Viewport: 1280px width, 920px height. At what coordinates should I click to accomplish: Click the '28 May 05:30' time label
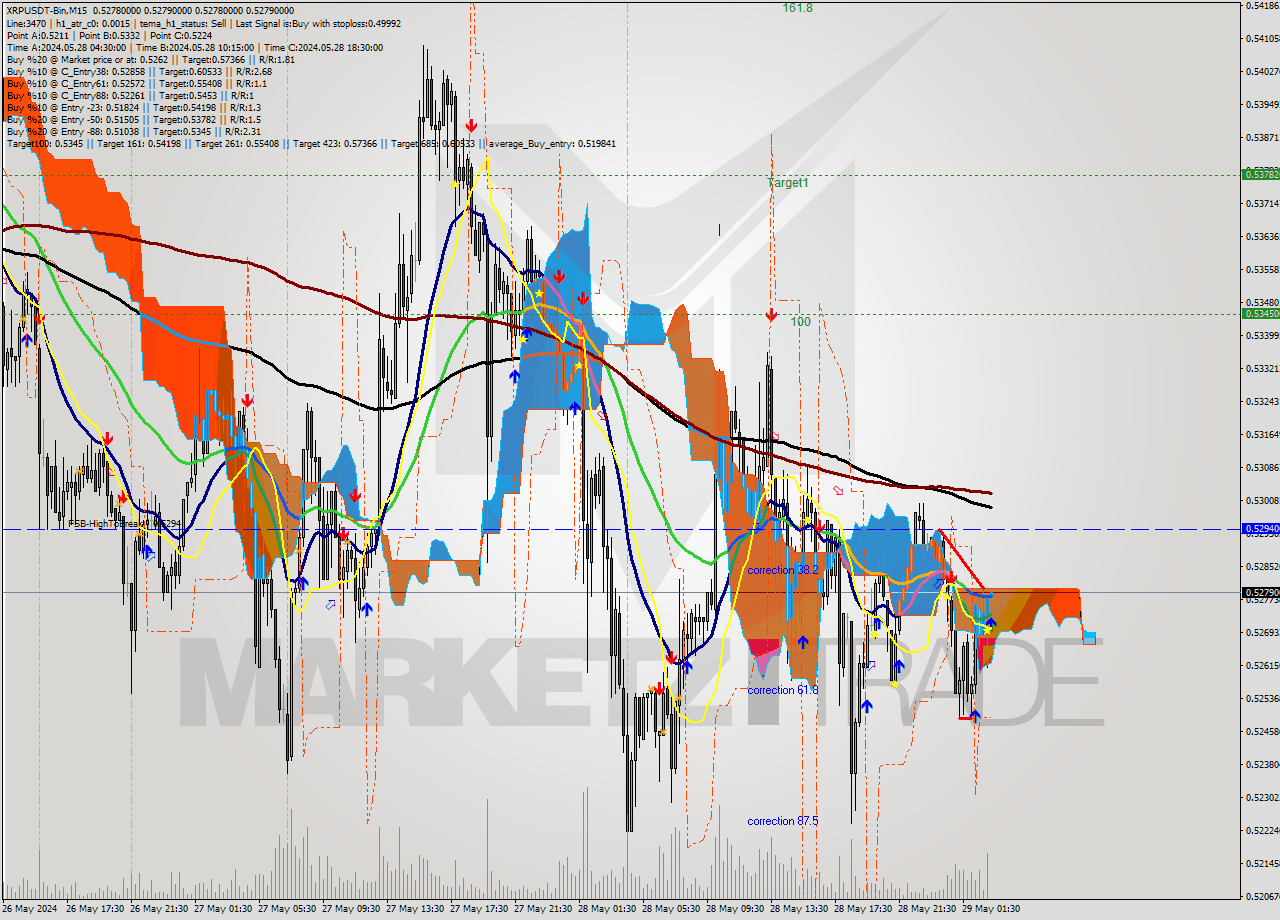click(672, 909)
